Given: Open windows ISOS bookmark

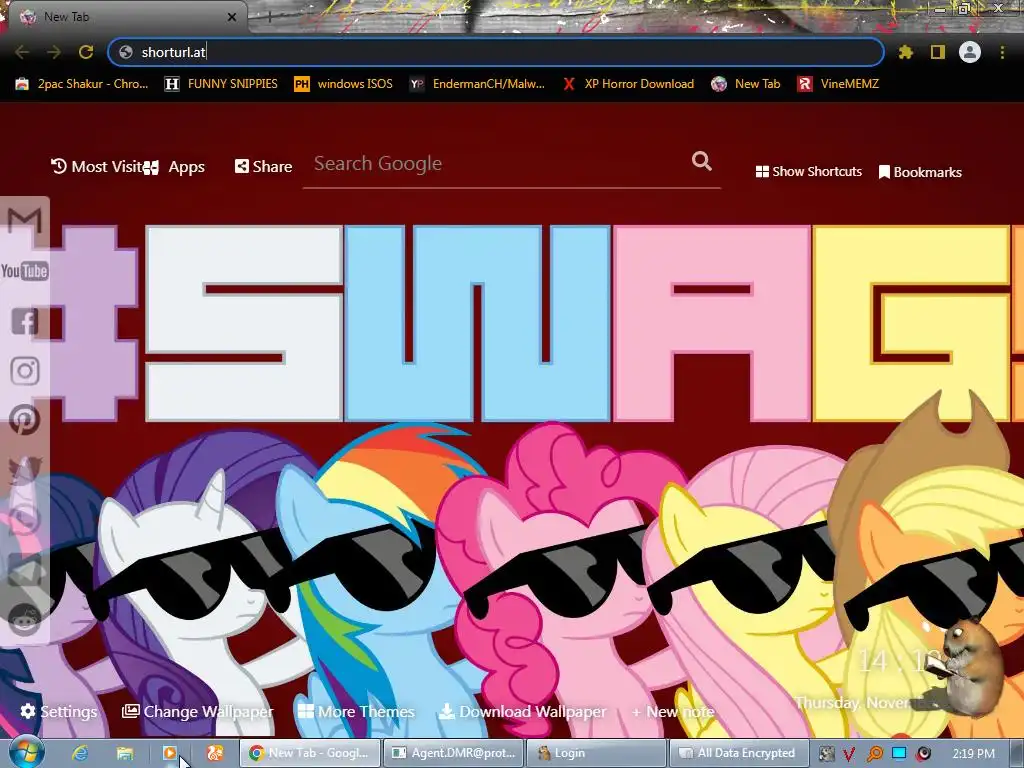Looking at the screenshot, I should click(344, 84).
